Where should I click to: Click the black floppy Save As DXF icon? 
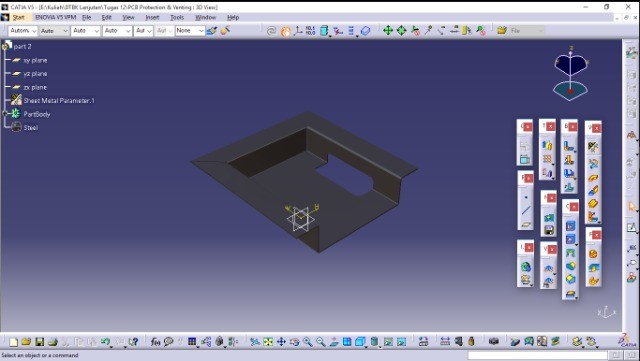click(549, 231)
